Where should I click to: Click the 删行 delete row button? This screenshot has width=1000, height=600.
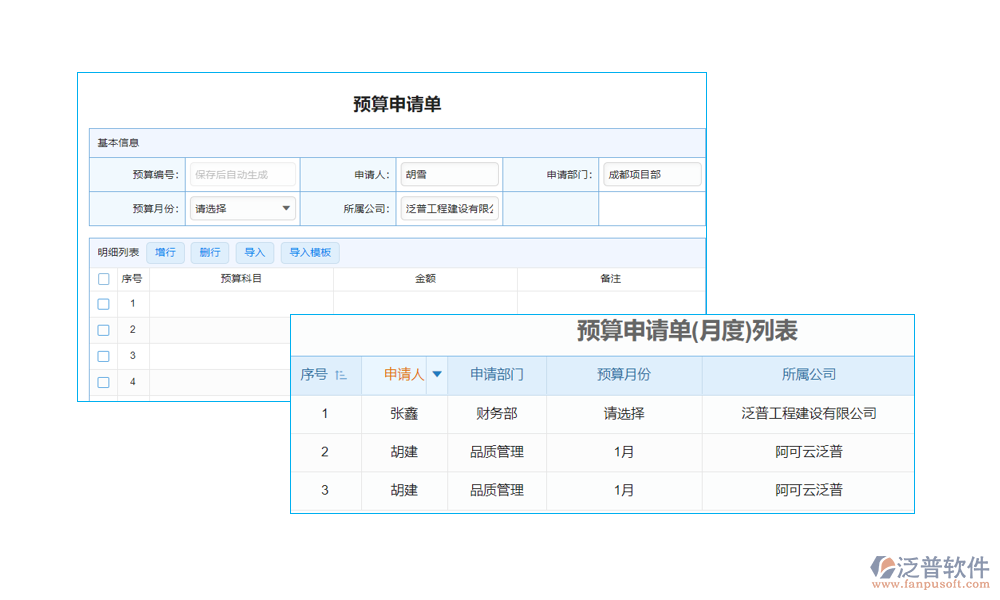coord(209,252)
